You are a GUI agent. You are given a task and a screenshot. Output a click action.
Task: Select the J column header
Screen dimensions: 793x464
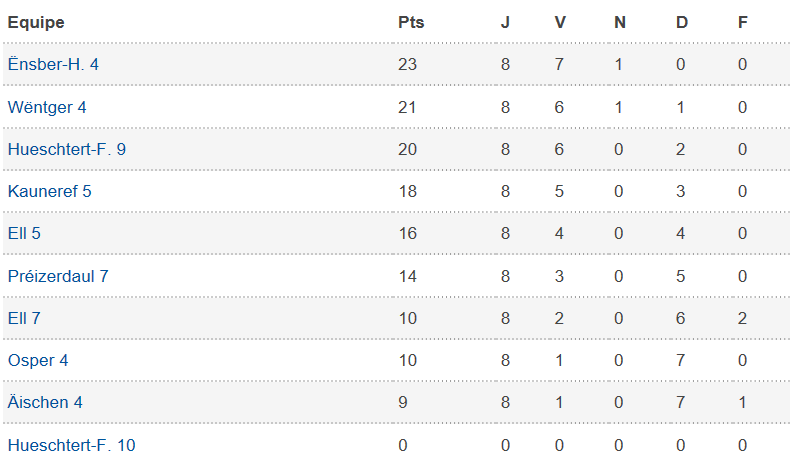505,23
